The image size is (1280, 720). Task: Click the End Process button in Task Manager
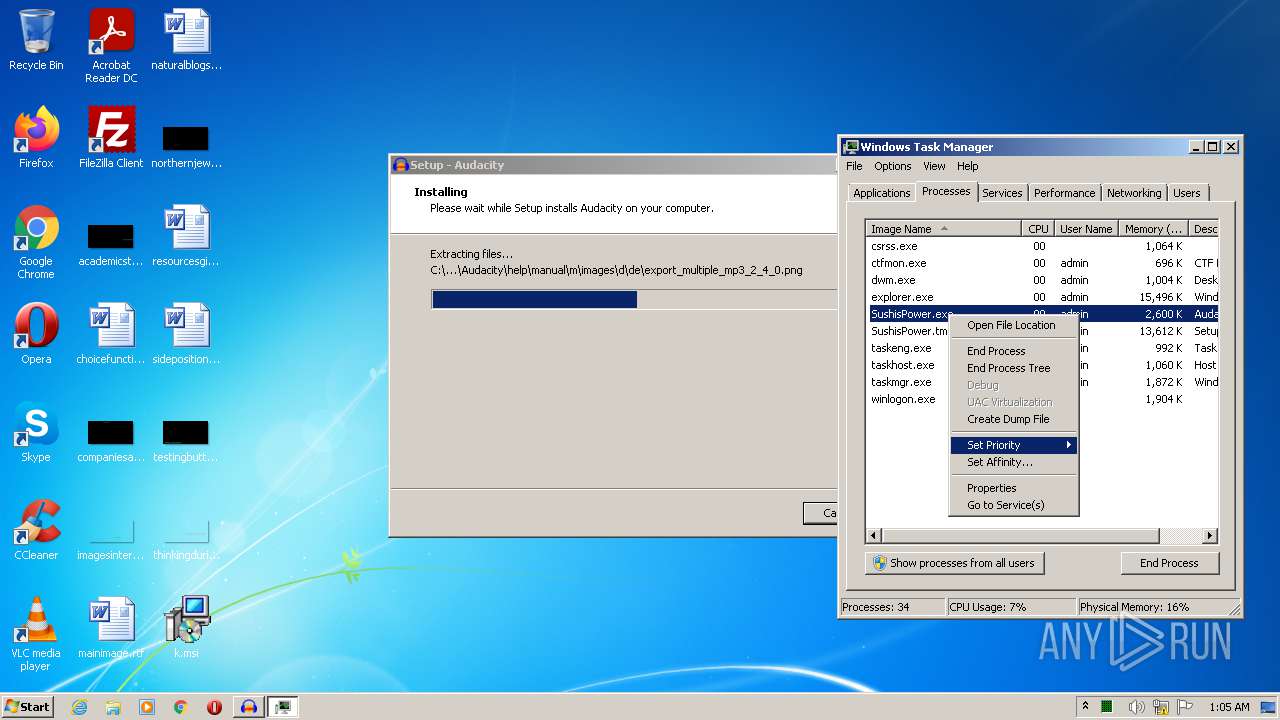(x=1169, y=563)
